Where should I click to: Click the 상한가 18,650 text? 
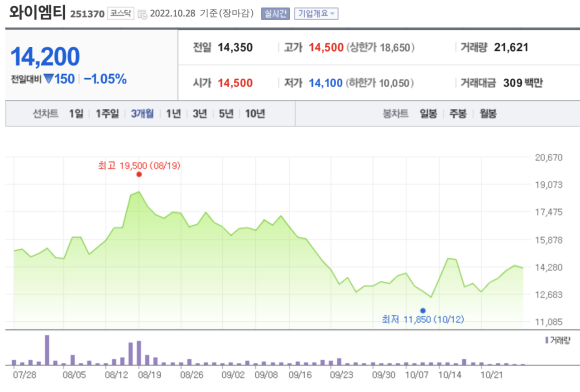click(380, 47)
